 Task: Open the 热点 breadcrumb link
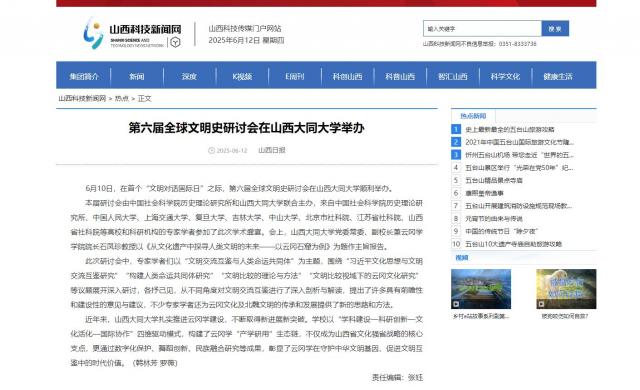click(x=122, y=98)
